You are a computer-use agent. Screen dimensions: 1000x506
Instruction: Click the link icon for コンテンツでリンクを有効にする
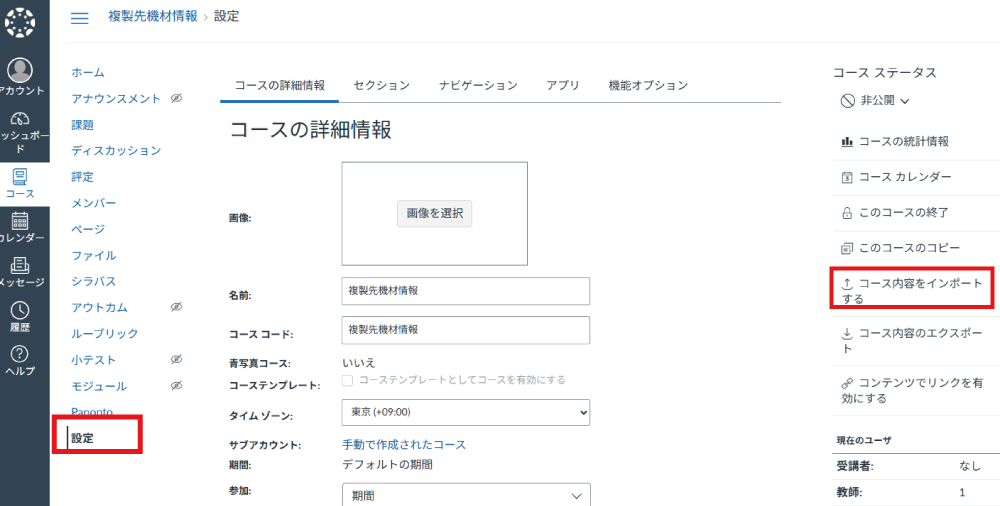tap(847, 383)
